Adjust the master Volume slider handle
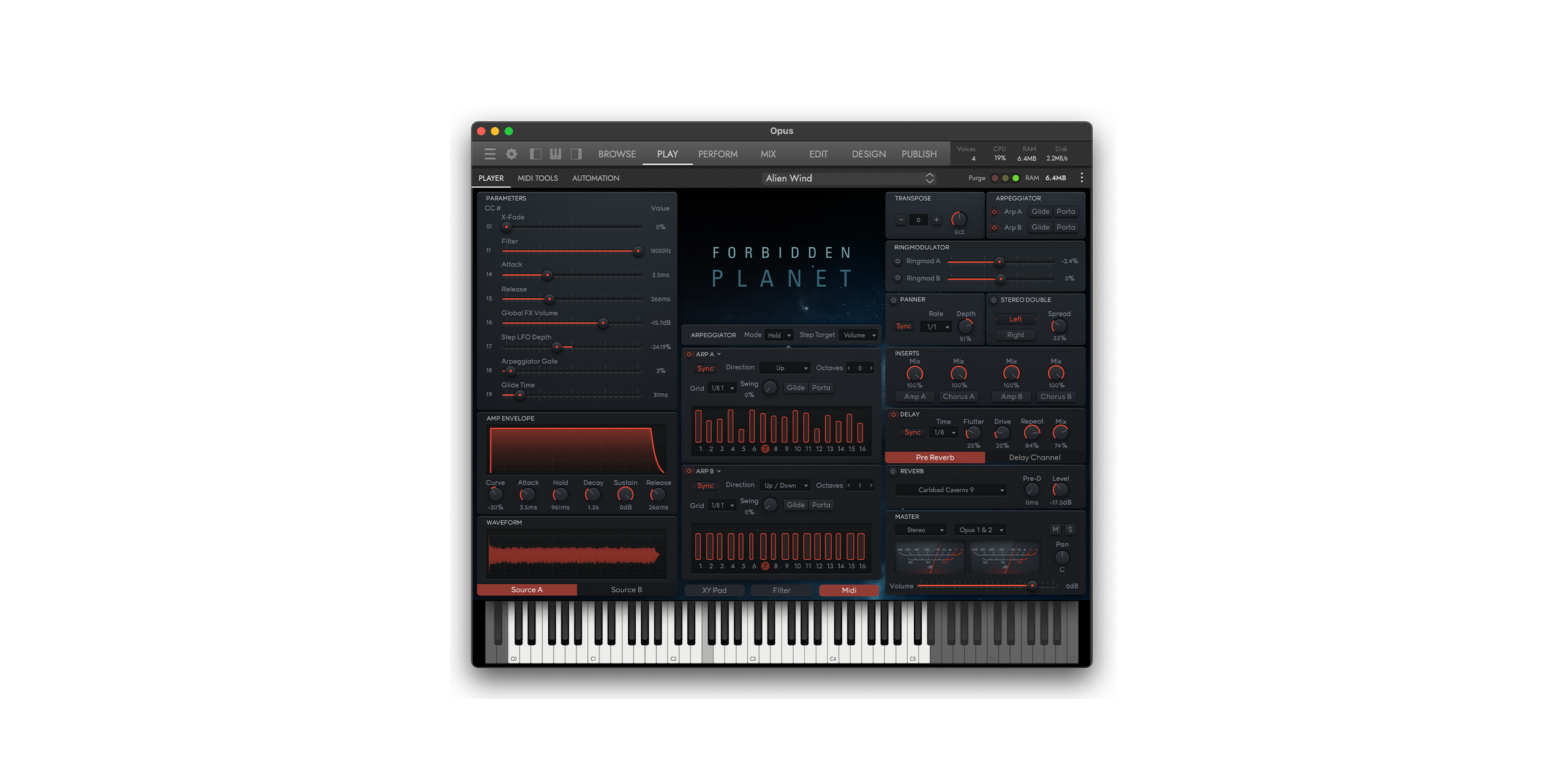 point(1032,586)
